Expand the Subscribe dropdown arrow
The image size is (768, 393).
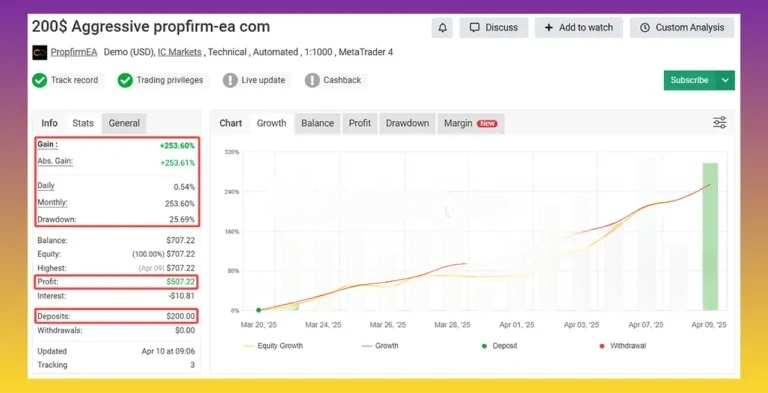click(725, 80)
